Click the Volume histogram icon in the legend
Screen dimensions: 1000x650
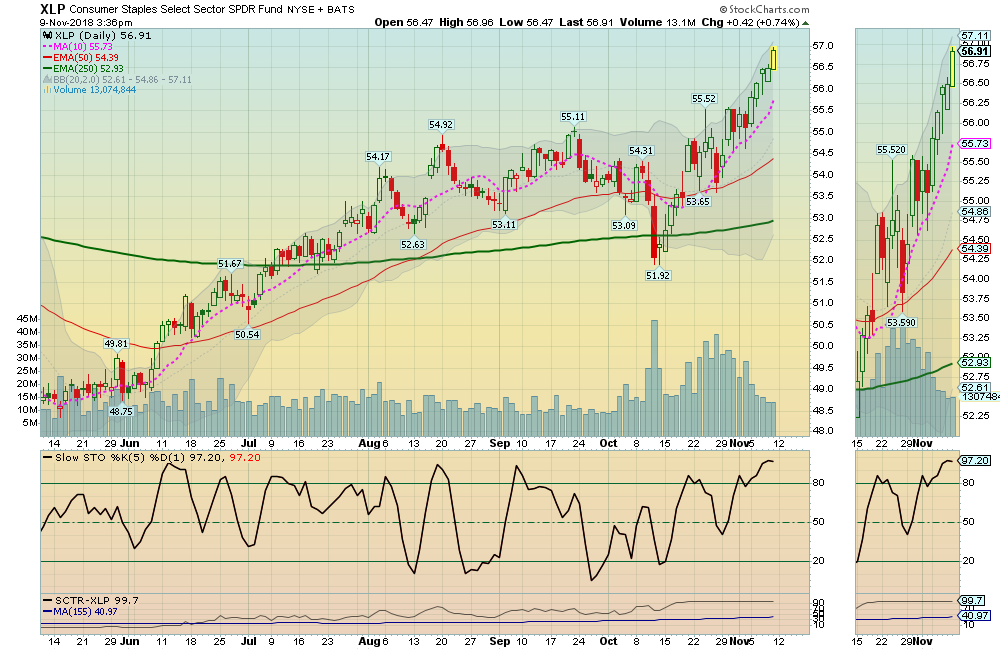pos(47,90)
